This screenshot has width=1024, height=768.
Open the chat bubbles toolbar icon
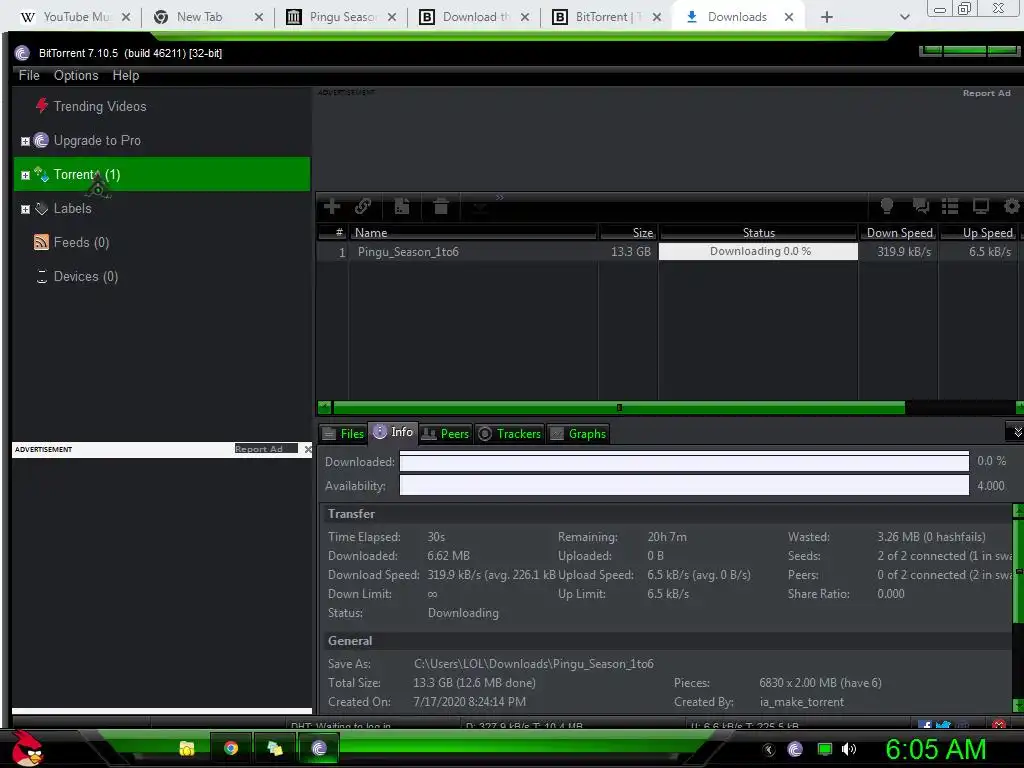(x=921, y=206)
